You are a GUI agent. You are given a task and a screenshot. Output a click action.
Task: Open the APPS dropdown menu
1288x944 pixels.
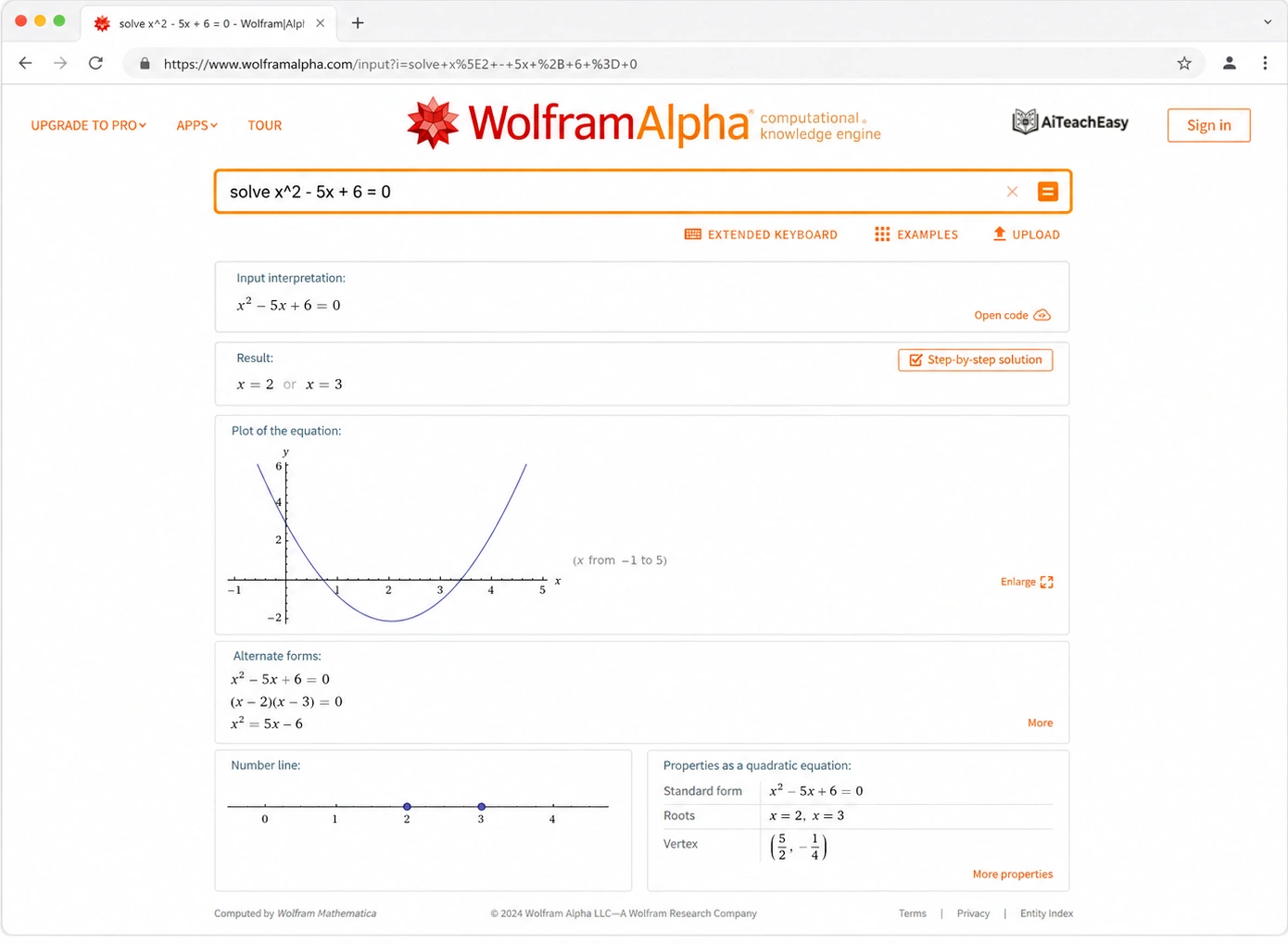click(x=196, y=125)
